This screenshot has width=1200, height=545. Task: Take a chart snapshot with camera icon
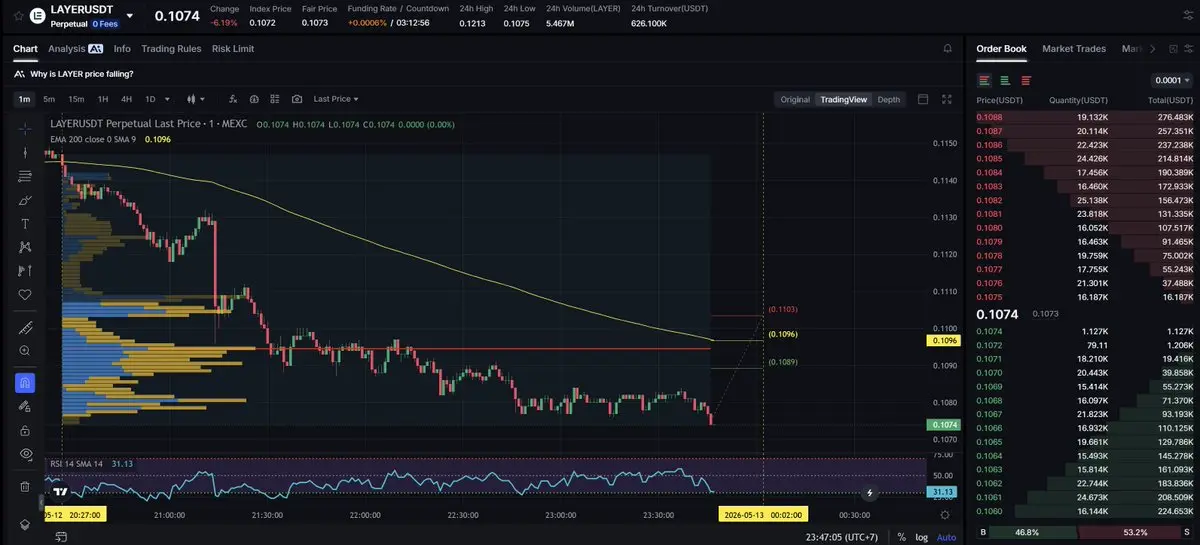coord(297,99)
